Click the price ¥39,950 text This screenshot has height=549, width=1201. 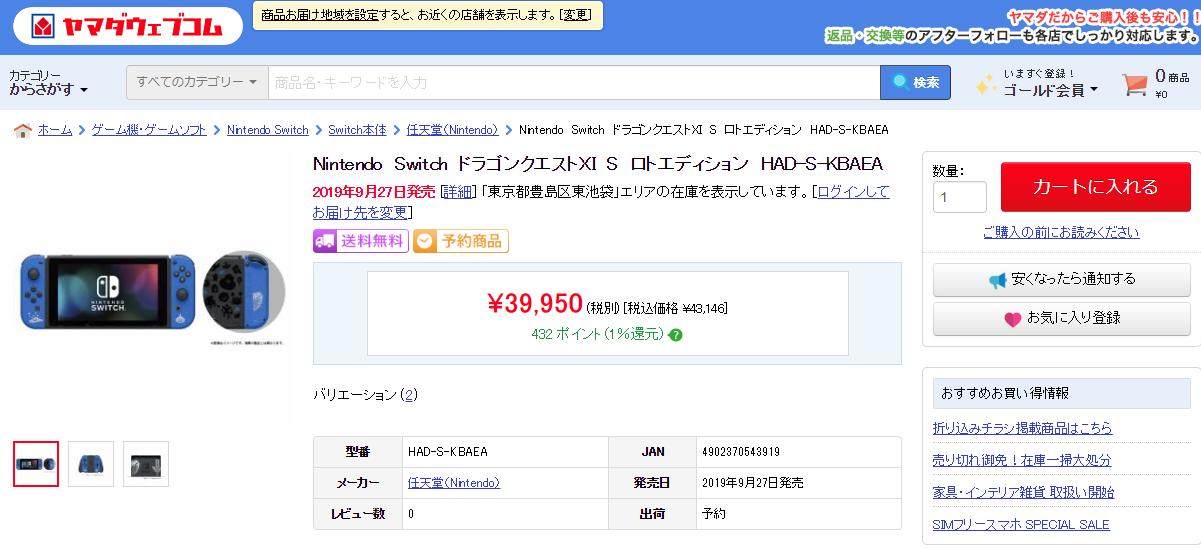535,303
